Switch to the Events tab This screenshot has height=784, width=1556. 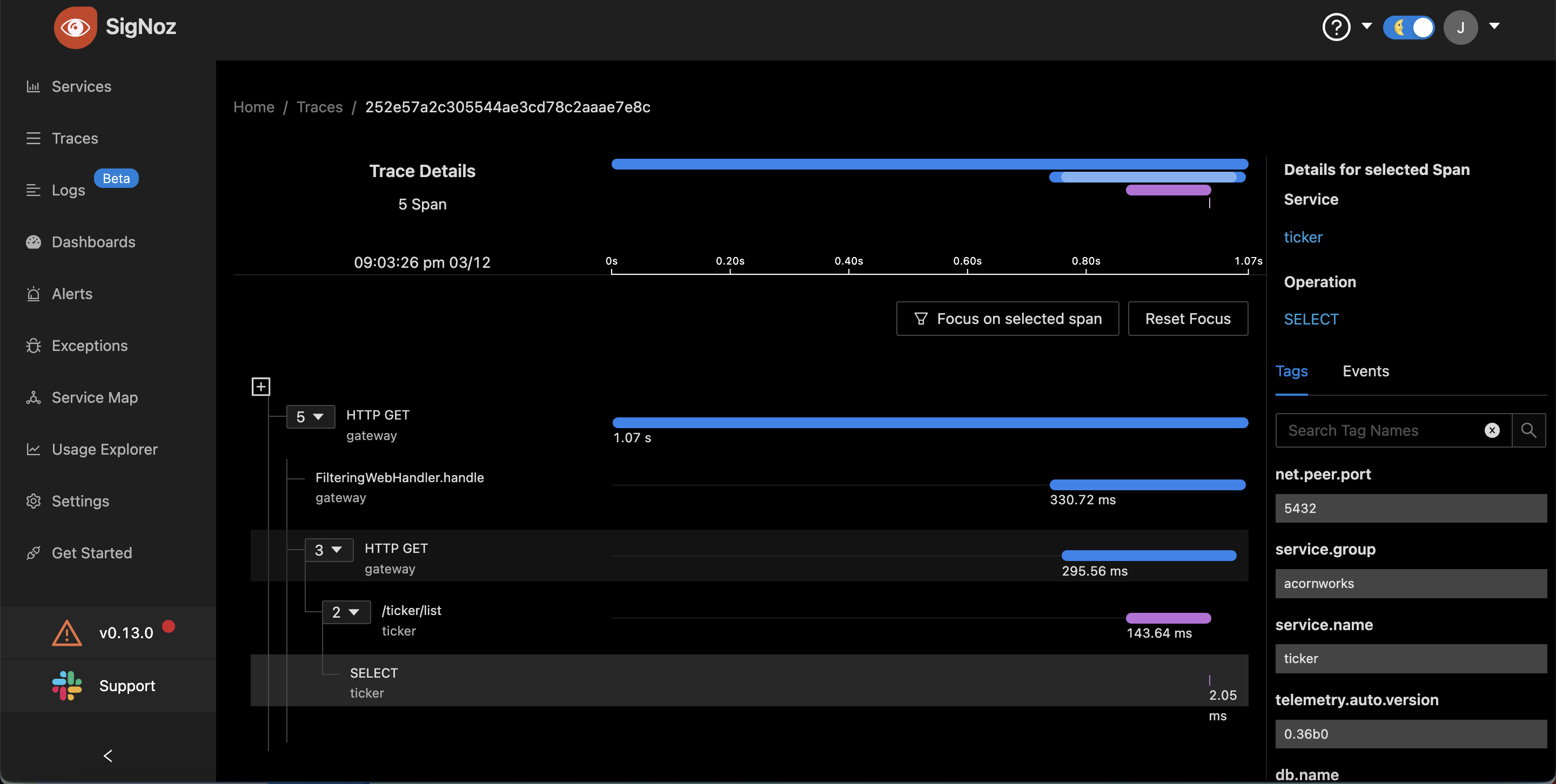(x=1366, y=371)
